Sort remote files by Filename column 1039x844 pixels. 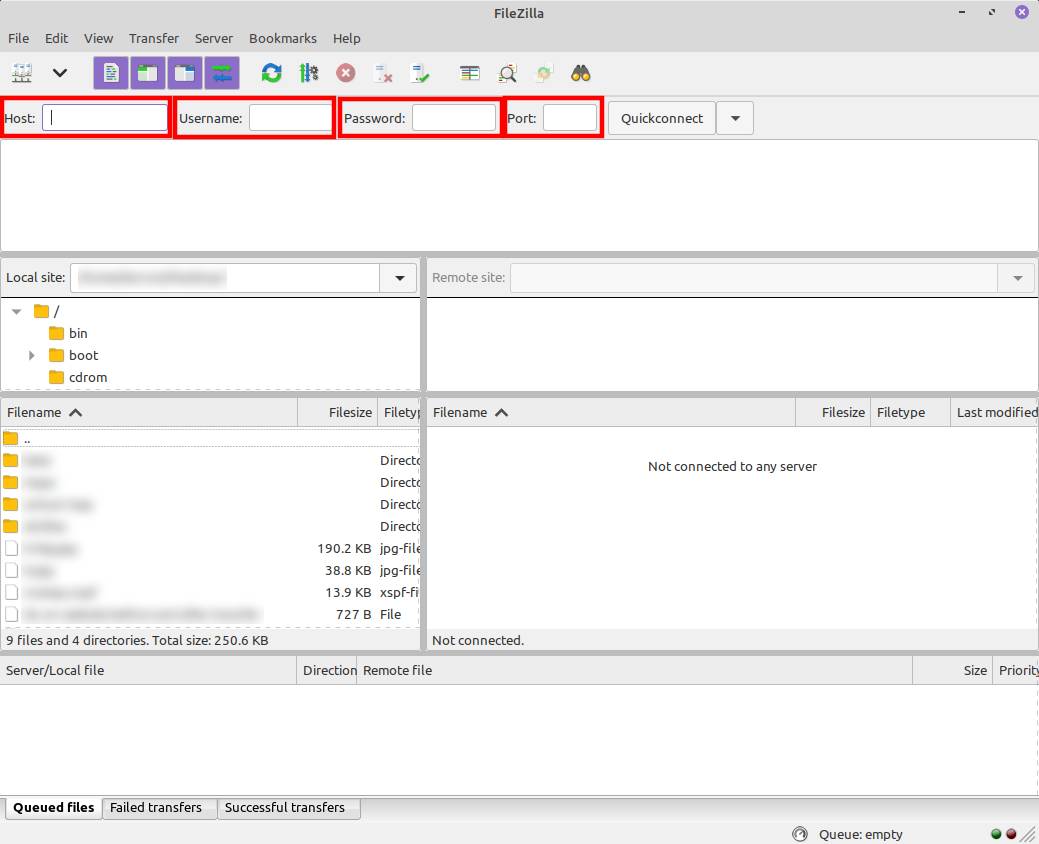pos(611,412)
